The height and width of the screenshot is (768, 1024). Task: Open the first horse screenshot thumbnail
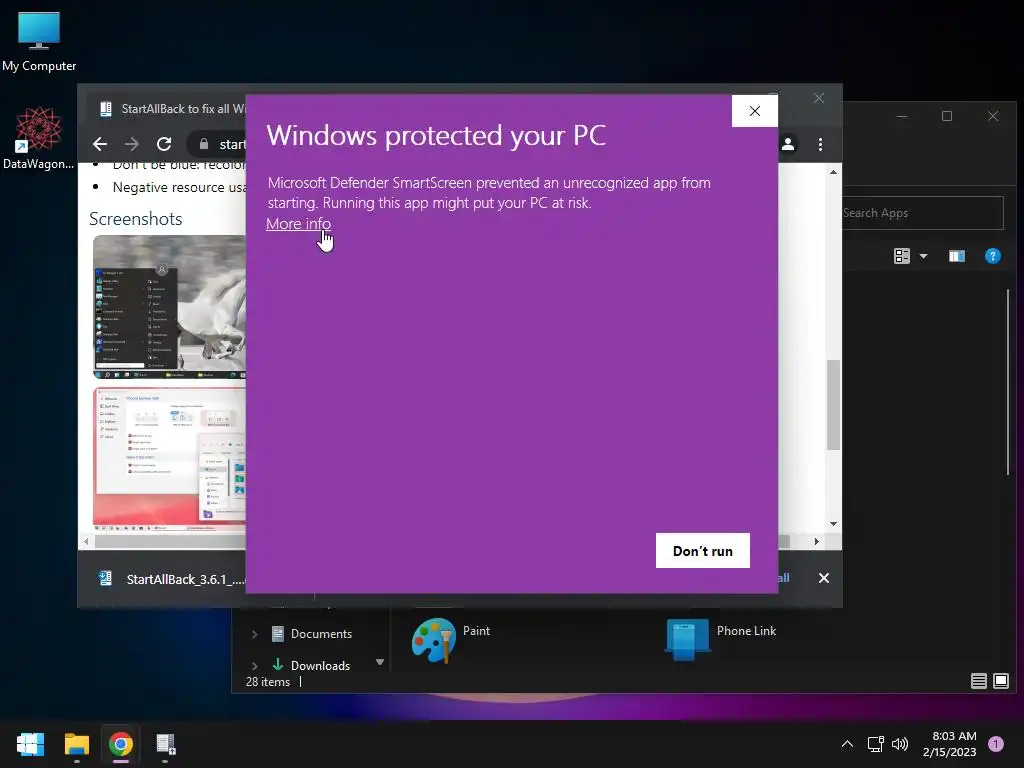coord(169,306)
